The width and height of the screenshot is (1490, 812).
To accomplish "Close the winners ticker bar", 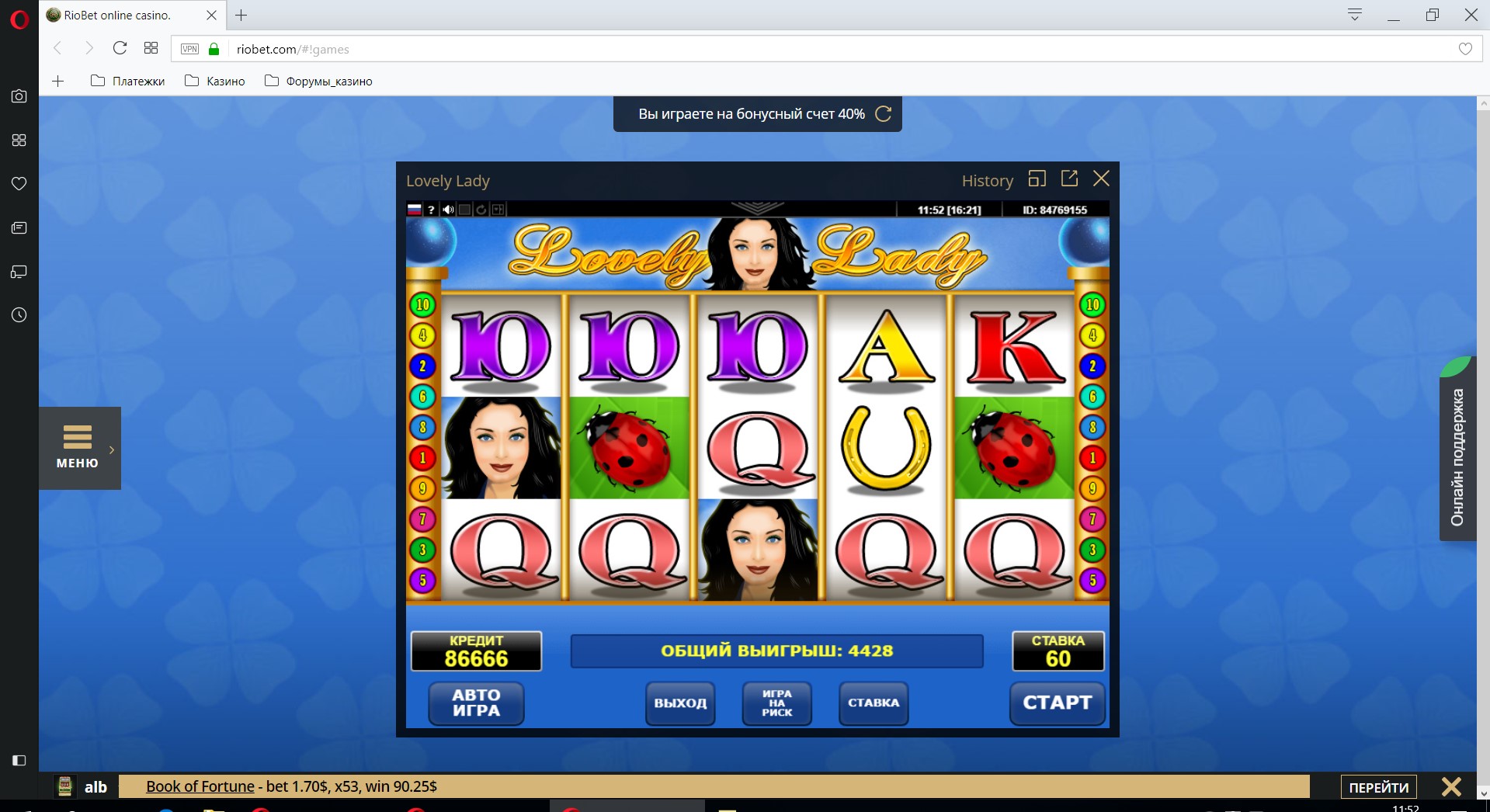I will click(1451, 786).
